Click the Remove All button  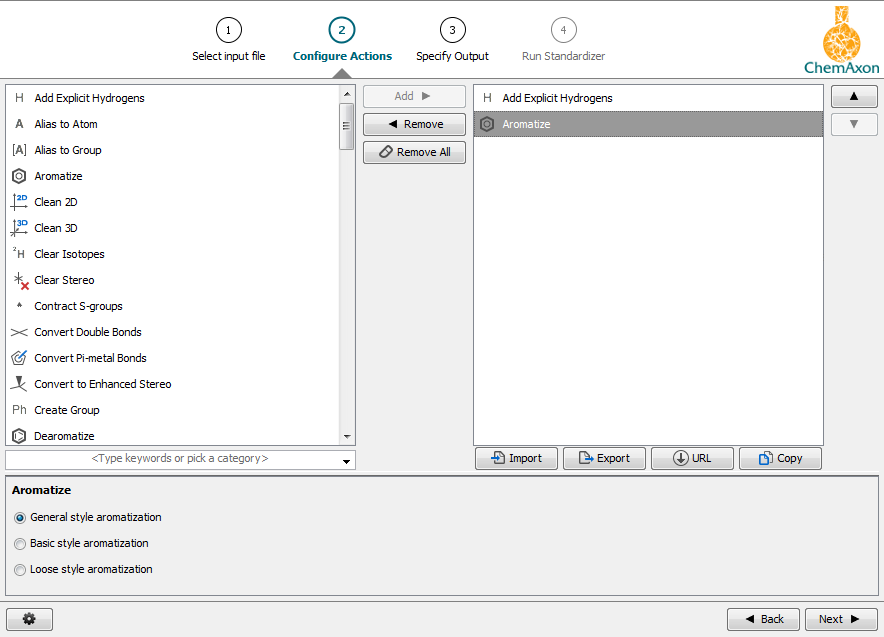pos(414,152)
